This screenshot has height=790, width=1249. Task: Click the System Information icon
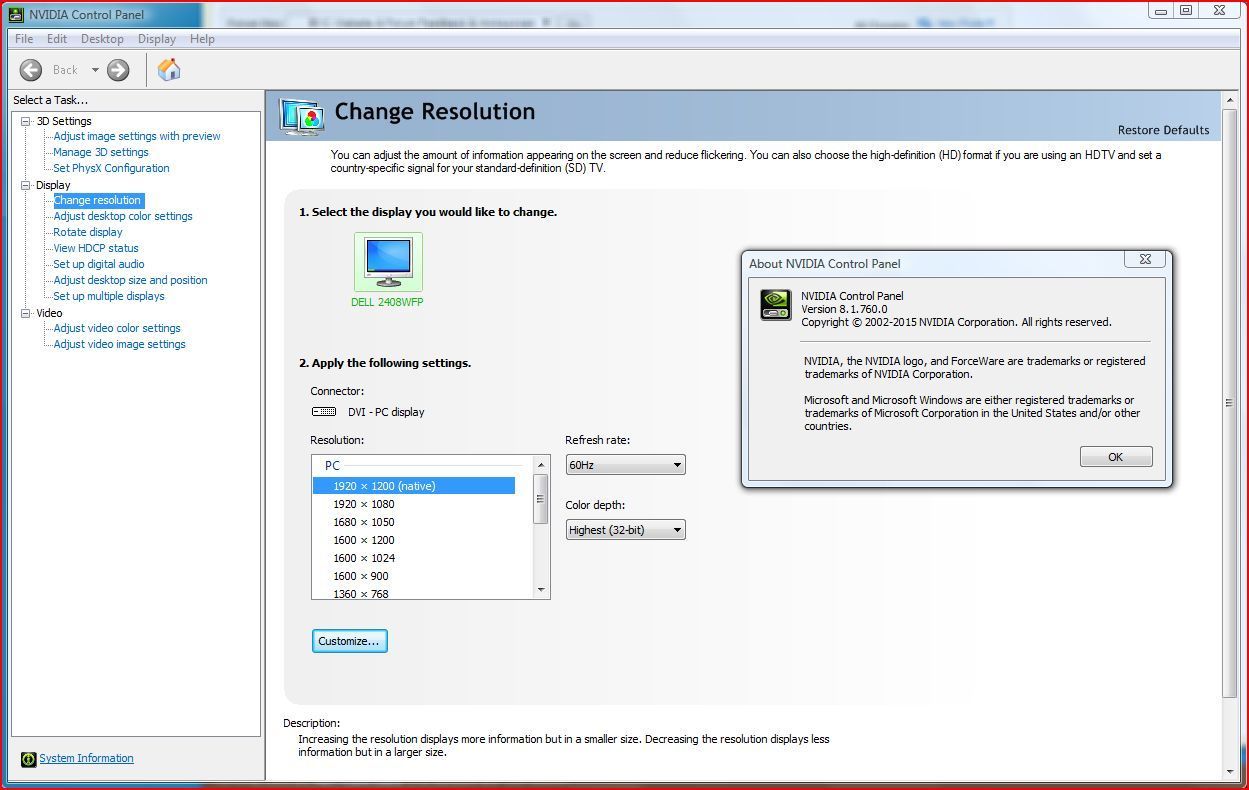coord(28,759)
